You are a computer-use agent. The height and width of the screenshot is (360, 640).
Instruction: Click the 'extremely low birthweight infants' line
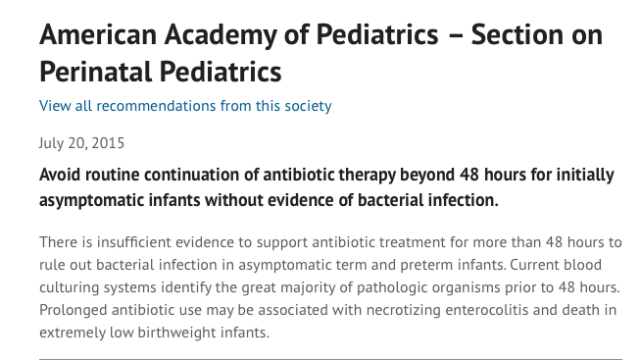(x=154, y=333)
